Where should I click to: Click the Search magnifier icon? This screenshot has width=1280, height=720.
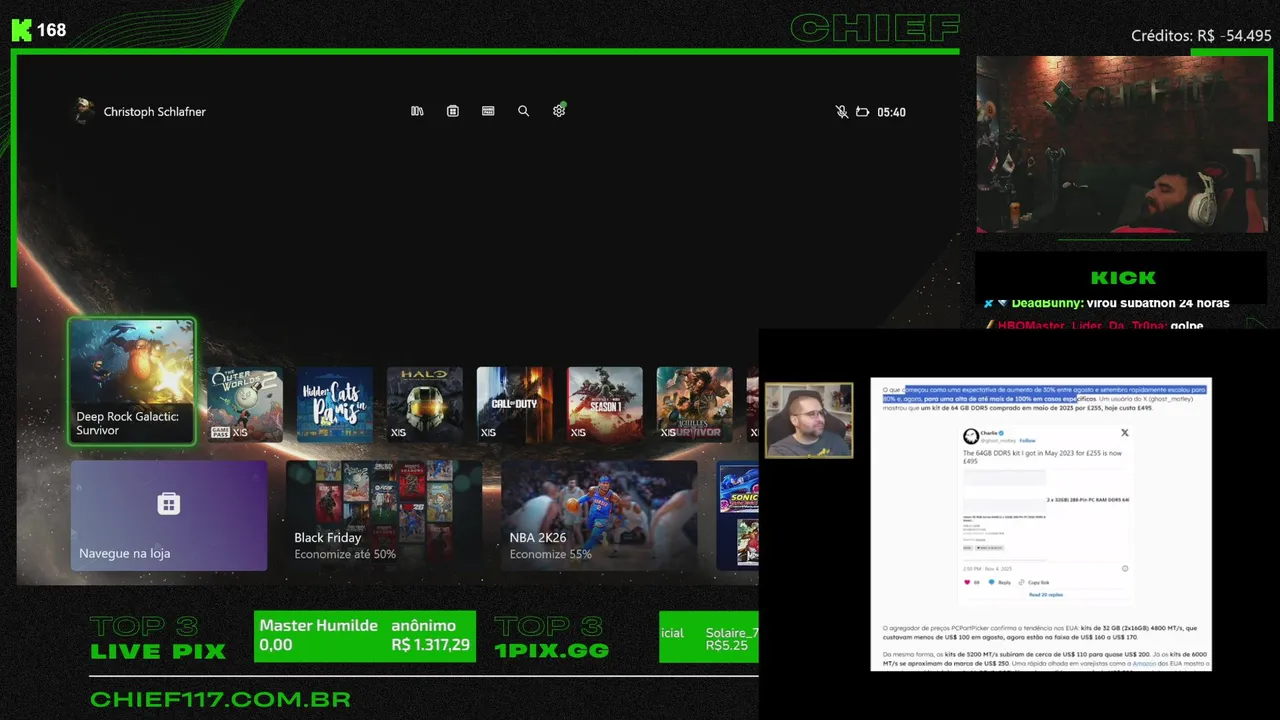click(523, 111)
